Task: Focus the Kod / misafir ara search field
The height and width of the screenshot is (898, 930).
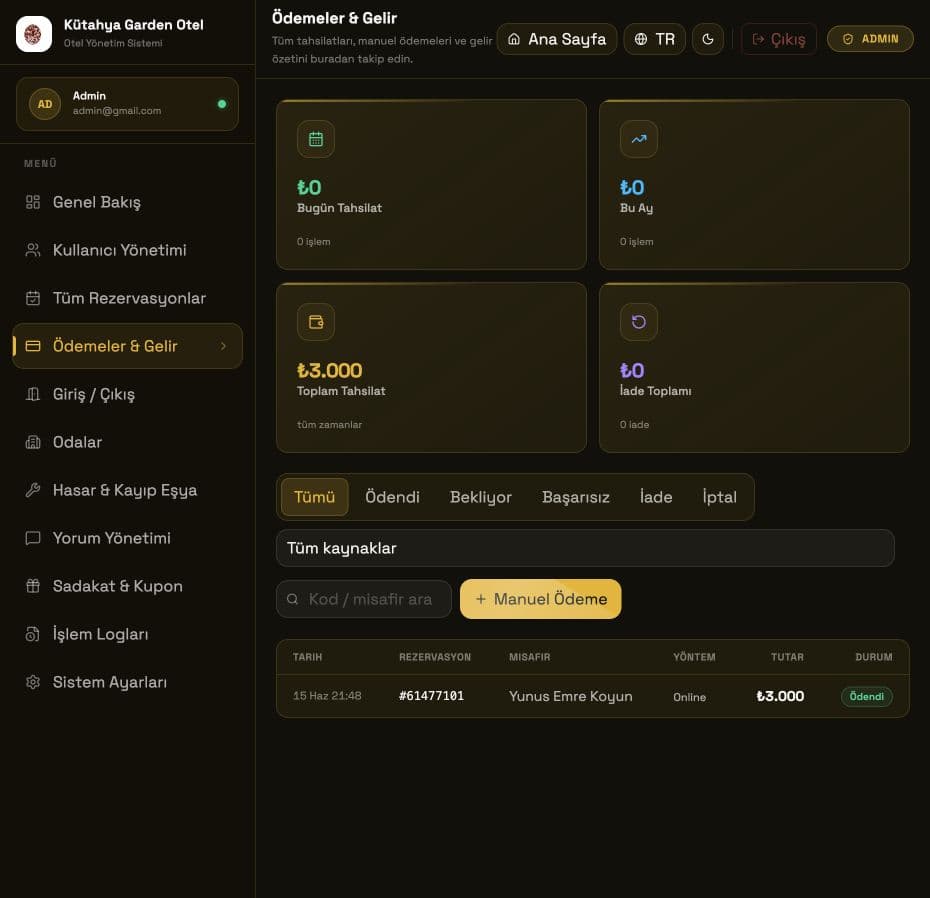Action: pyautogui.click(x=364, y=599)
